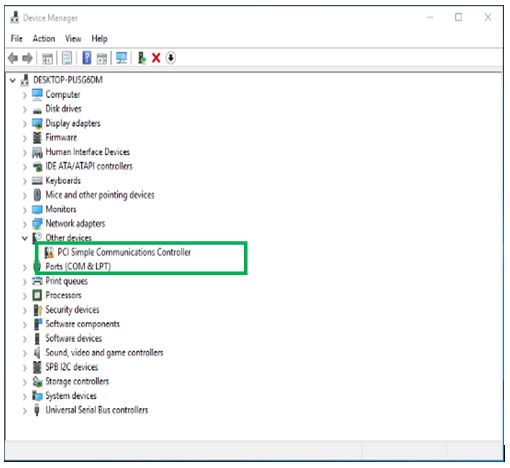The height and width of the screenshot is (468, 510).
Task: Click the Back arrow toolbar icon
Action: [13, 58]
